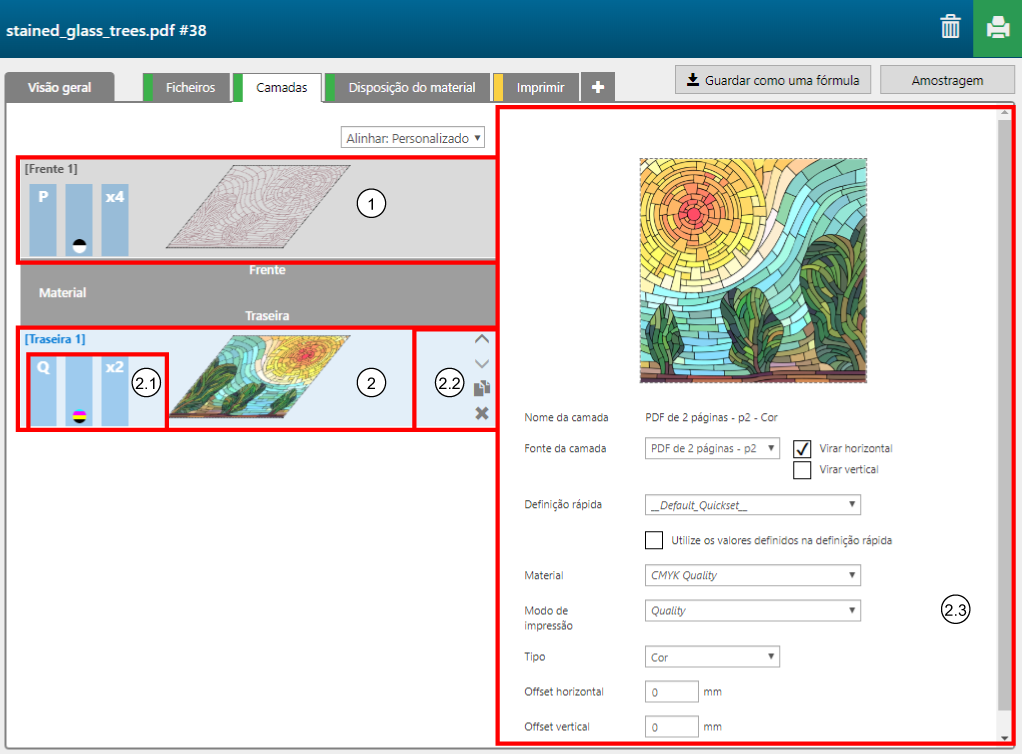Click the 'Material' label in the gray bar

pos(63,293)
